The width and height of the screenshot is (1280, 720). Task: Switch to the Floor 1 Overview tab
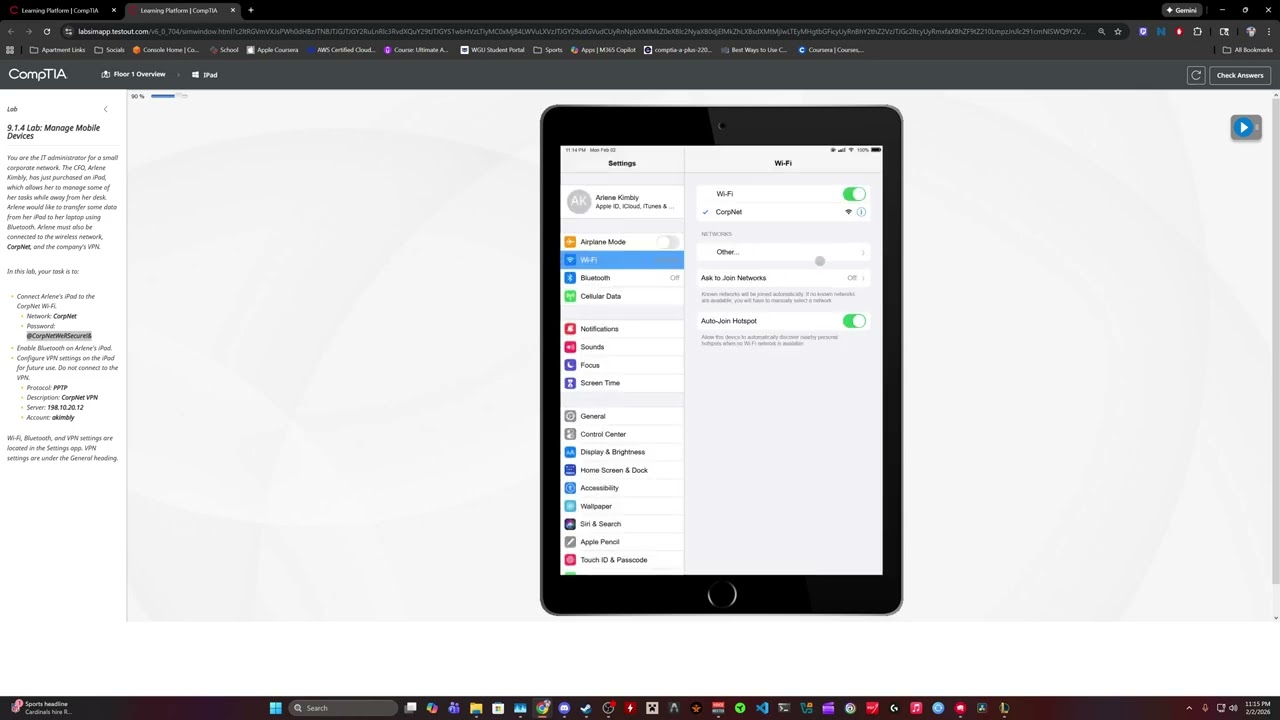134,75
